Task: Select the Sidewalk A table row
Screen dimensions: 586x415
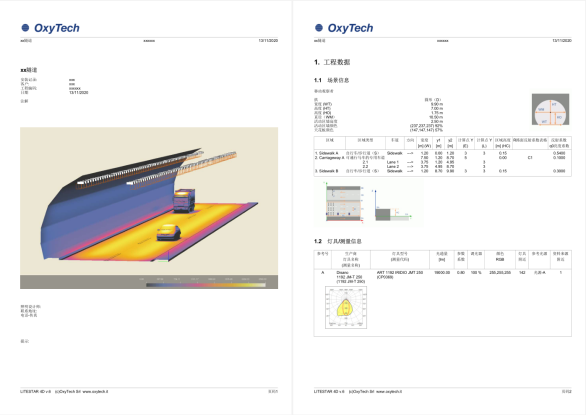Action: 442,153
